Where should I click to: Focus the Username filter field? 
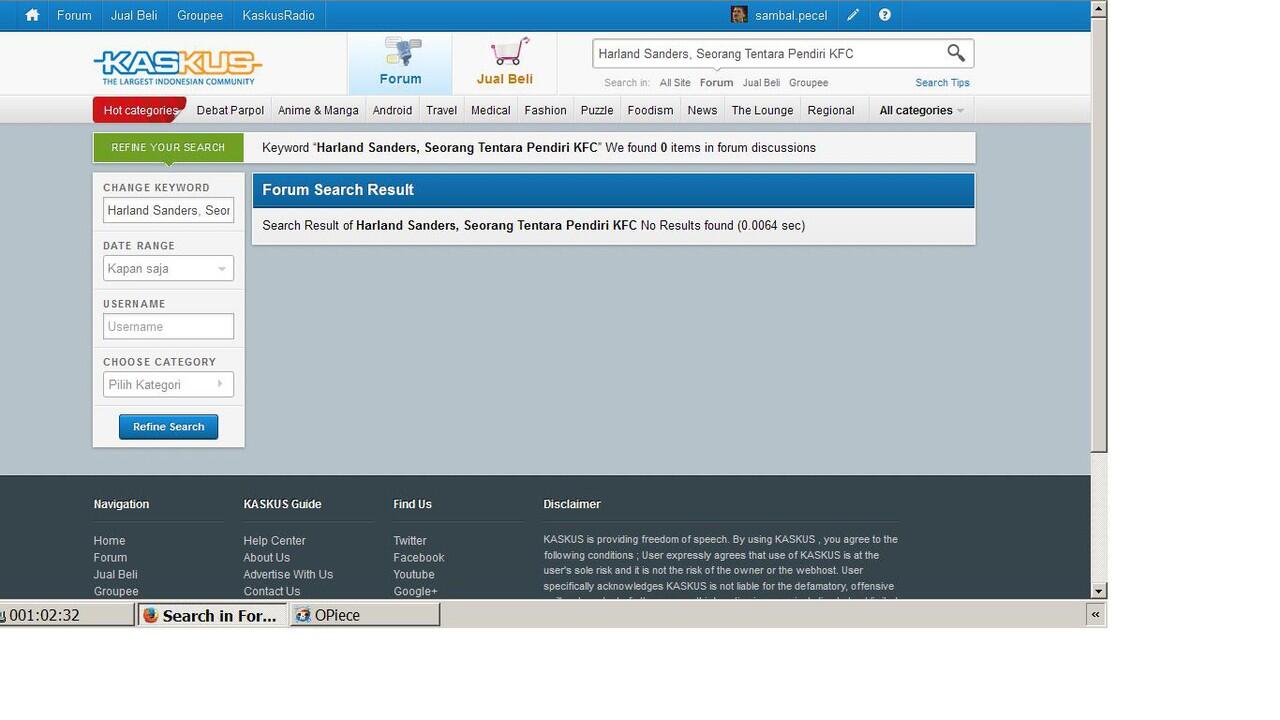point(168,326)
